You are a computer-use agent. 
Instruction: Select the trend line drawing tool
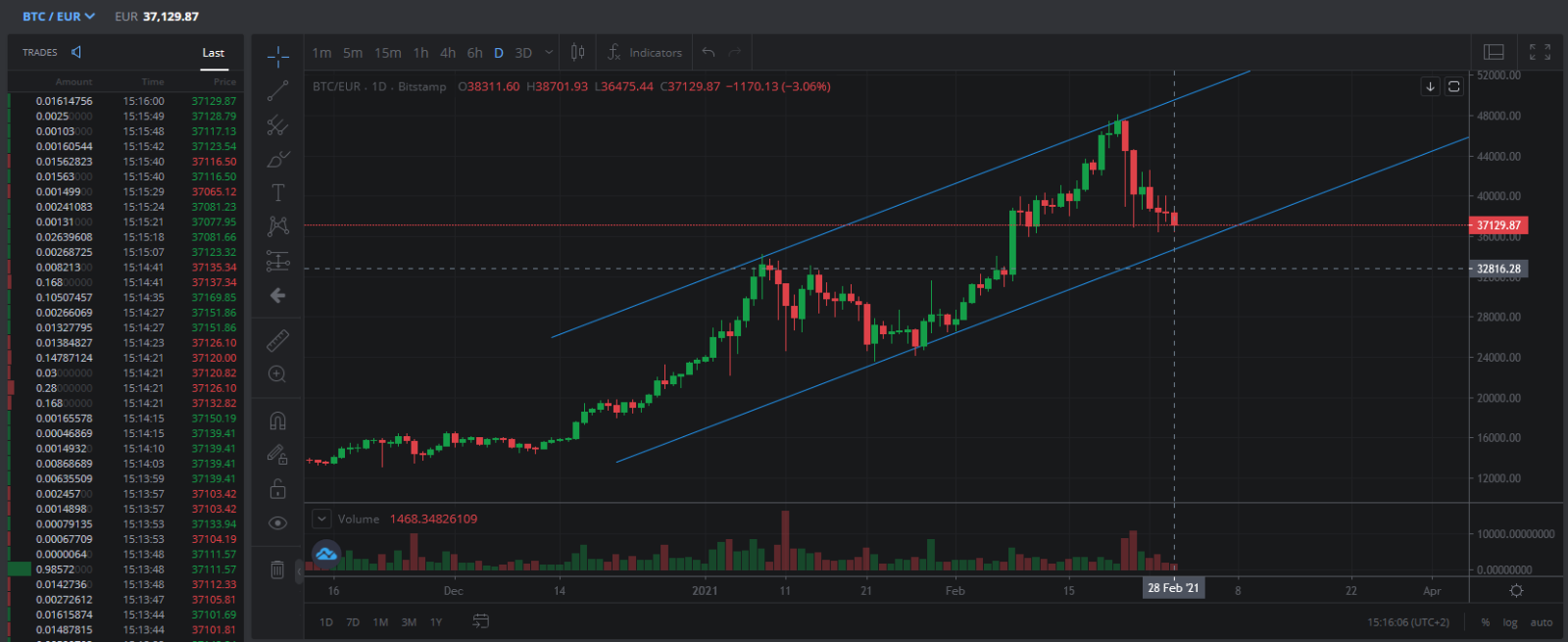click(x=278, y=91)
